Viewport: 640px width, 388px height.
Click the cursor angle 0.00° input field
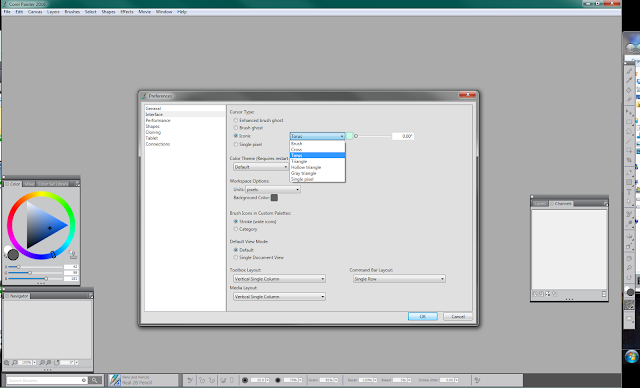tap(403, 136)
